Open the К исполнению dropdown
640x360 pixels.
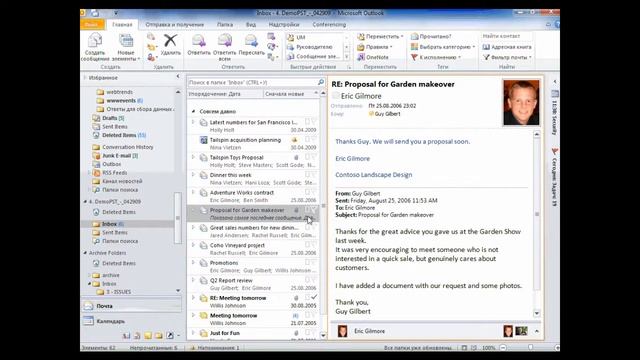[x=436, y=57]
